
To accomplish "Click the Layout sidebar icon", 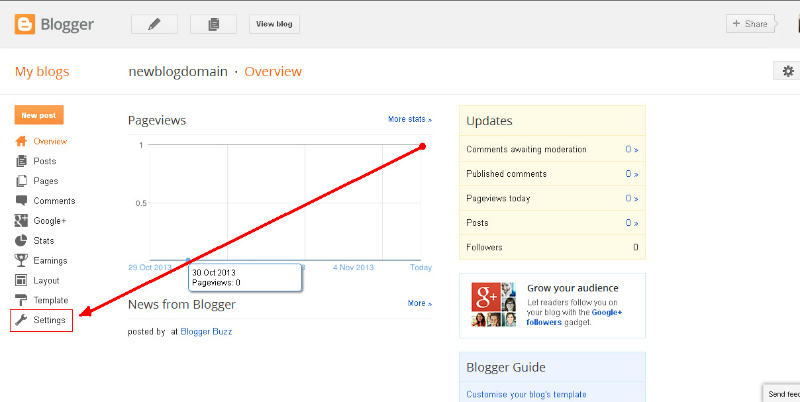I will tap(21, 281).
